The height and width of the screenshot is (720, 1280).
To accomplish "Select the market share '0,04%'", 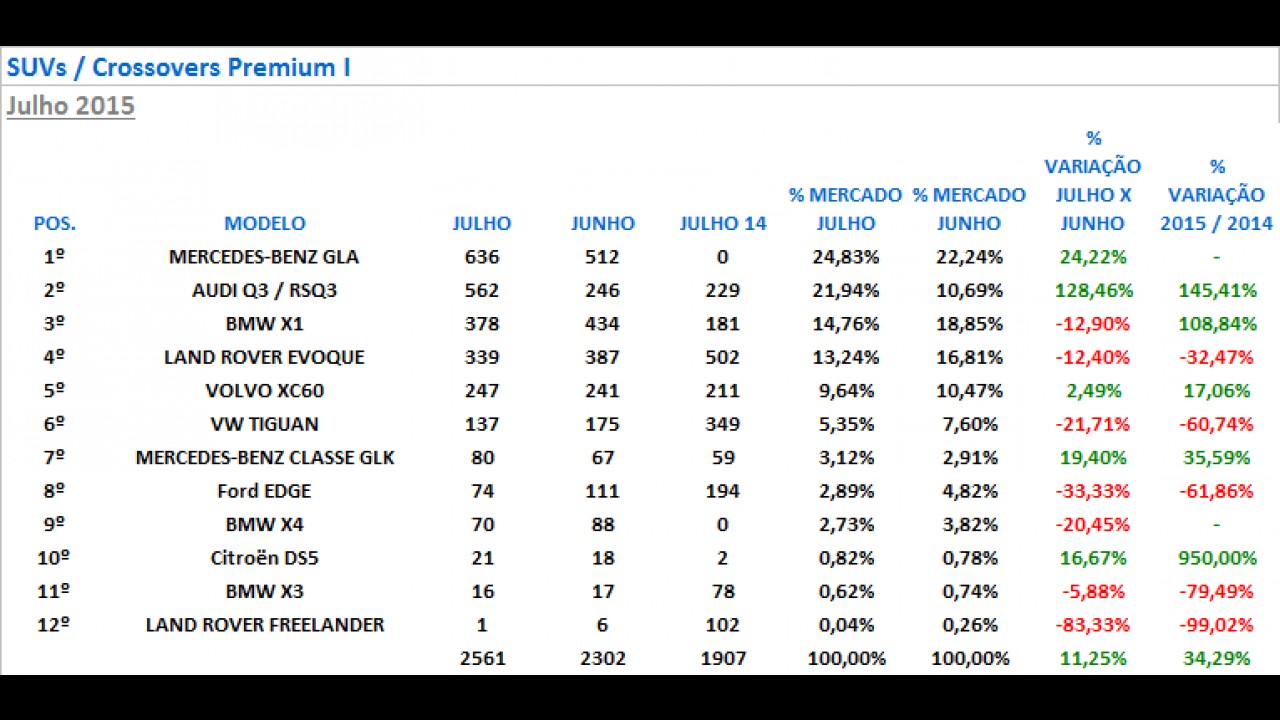I will point(846,625).
